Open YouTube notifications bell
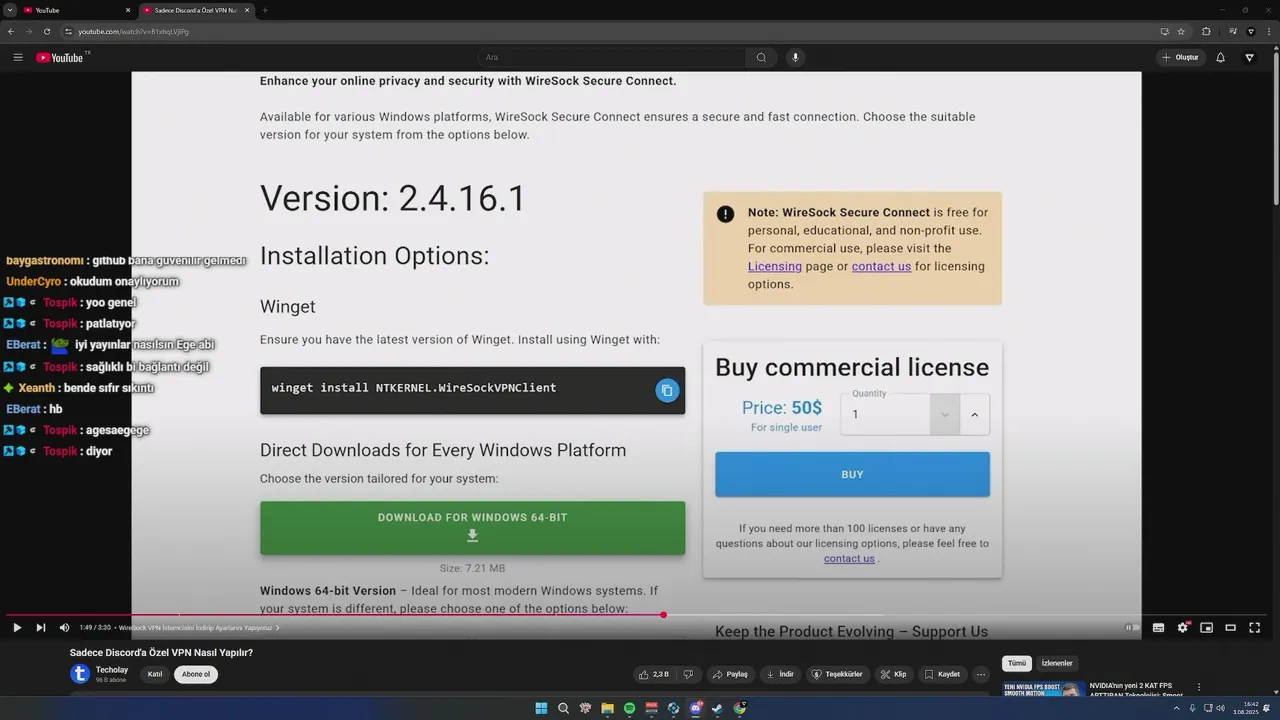 click(x=1220, y=57)
